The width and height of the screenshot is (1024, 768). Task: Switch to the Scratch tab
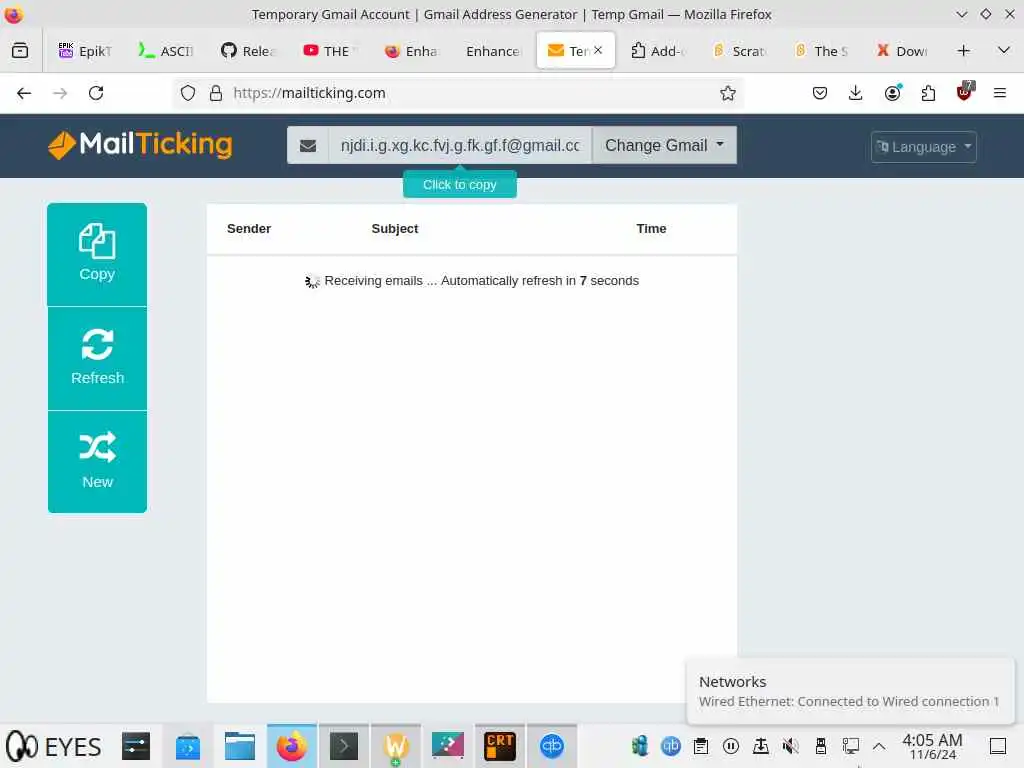click(739, 51)
